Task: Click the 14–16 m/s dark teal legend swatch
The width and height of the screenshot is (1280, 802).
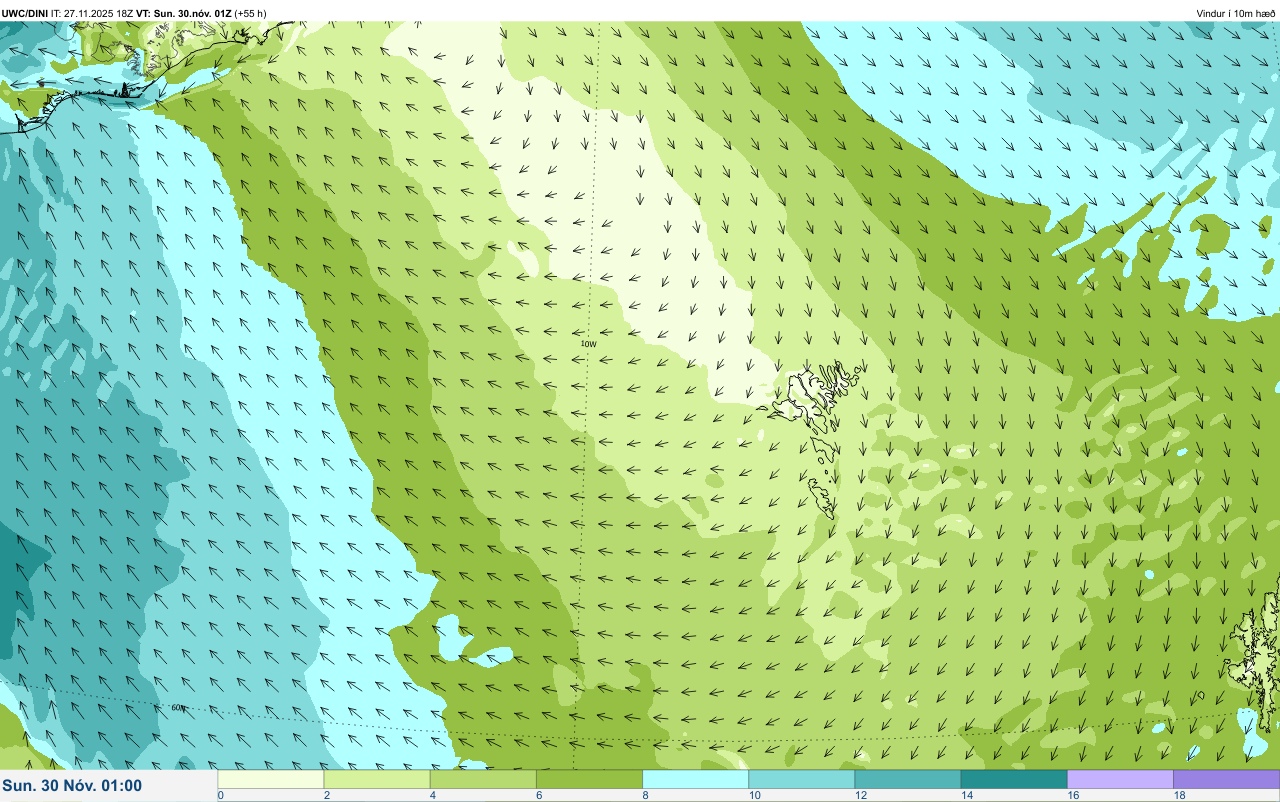Action: (1013, 779)
